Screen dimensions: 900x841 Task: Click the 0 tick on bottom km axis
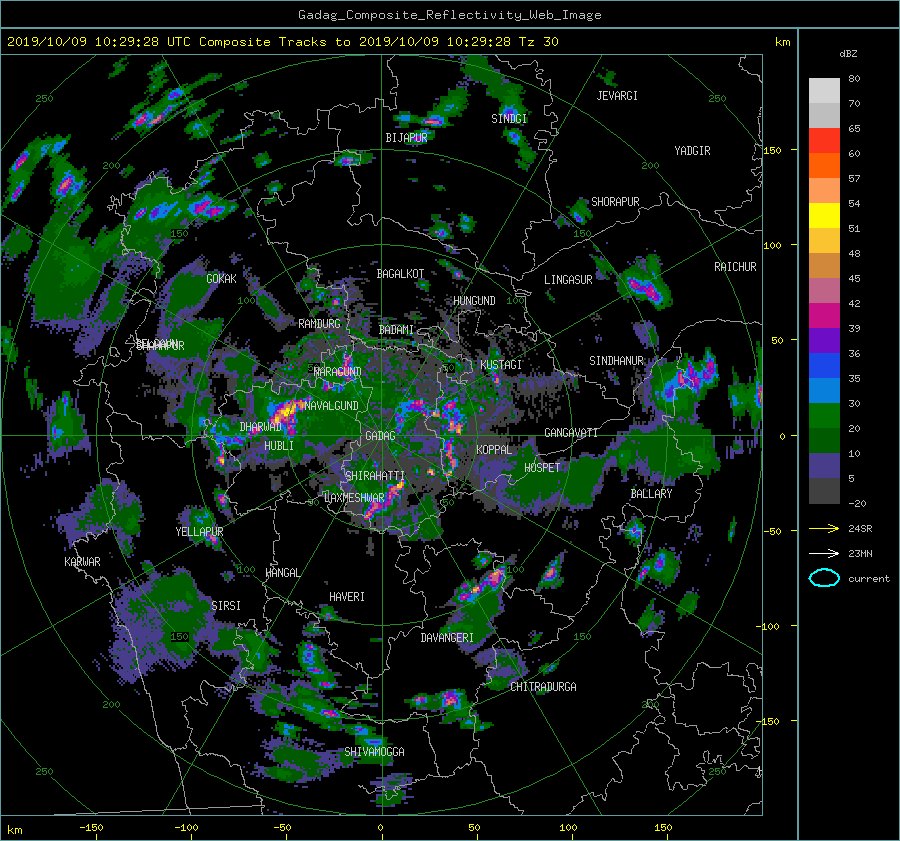tap(381, 828)
